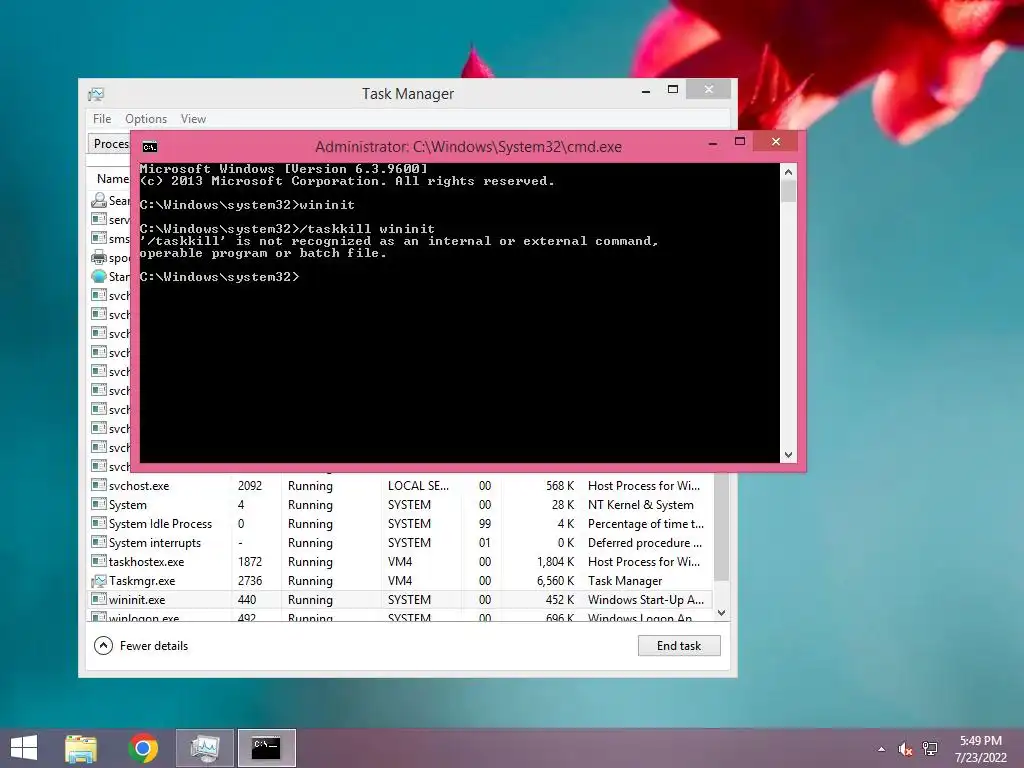The height and width of the screenshot is (768, 1024).
Task: Click 'NT Kernel & System' description
Action: coord(641,505)
